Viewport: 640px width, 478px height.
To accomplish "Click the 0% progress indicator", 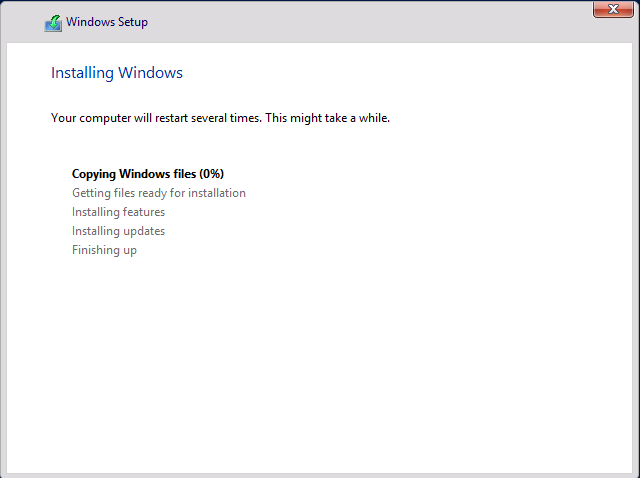I will (210, 174).
